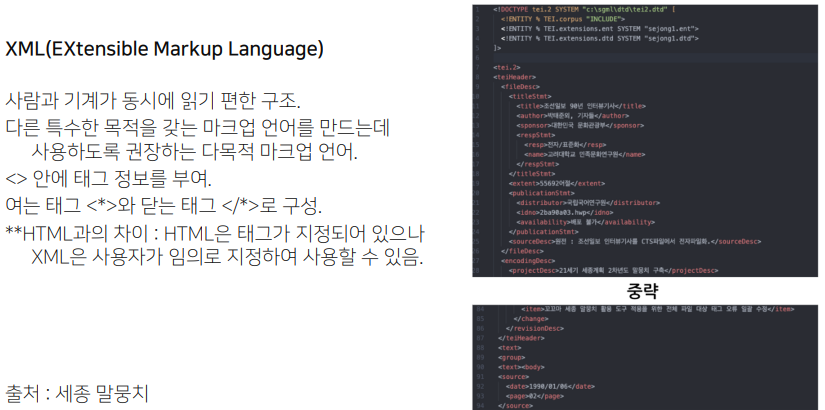
Task: Click the 중략 label between code images
Action: (x=644, y=292)
